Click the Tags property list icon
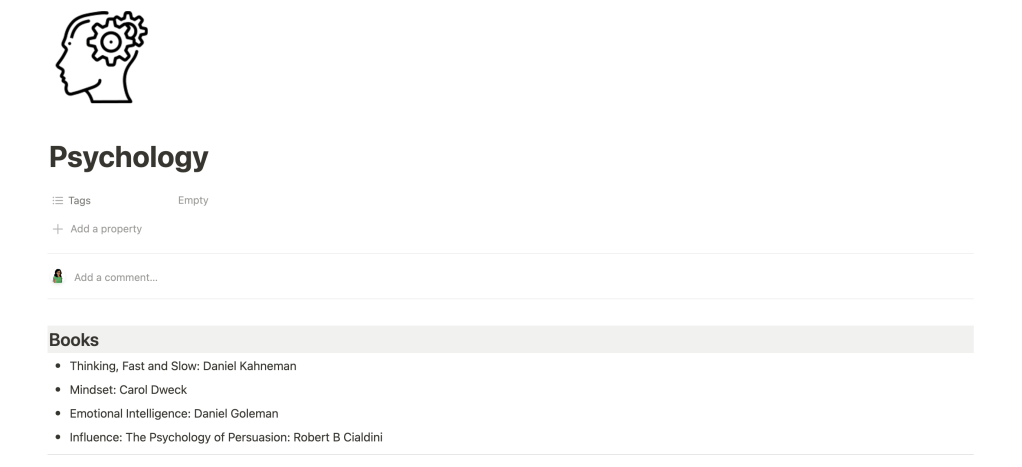 point(57,201)
